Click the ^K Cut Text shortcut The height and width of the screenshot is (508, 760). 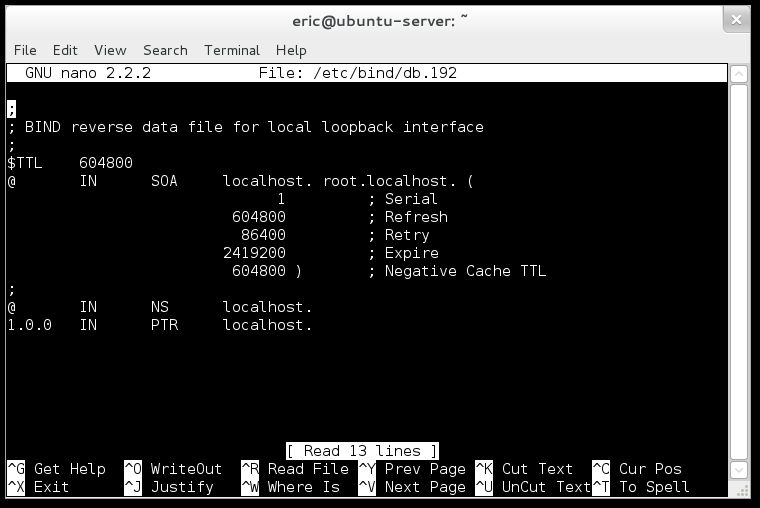pos(525,469)
